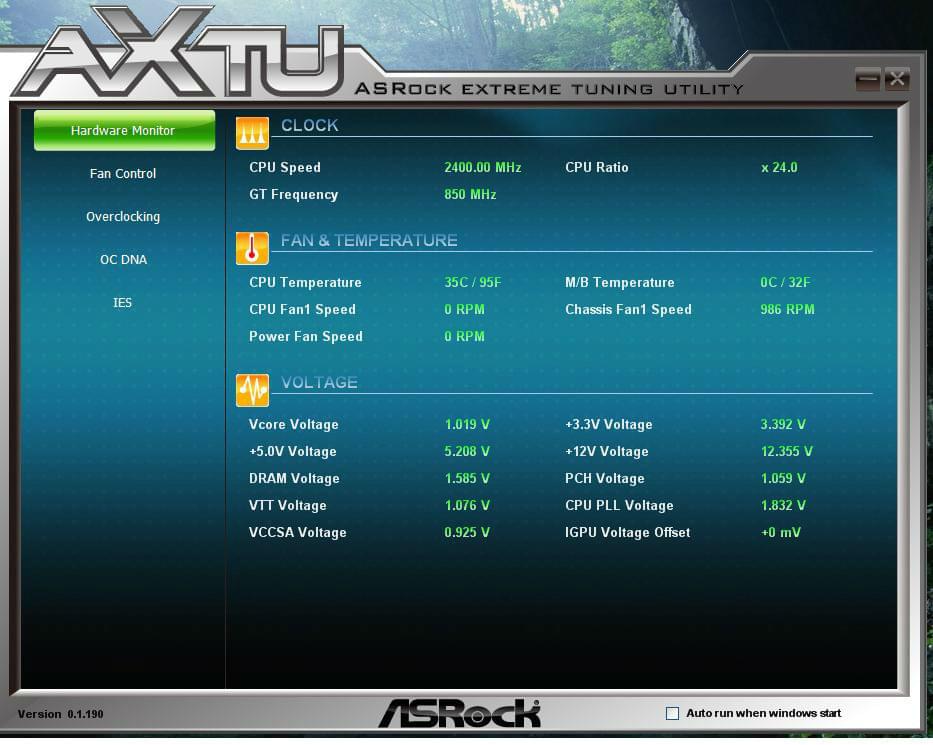Click the IGPU Voltage Offset label

628,533
